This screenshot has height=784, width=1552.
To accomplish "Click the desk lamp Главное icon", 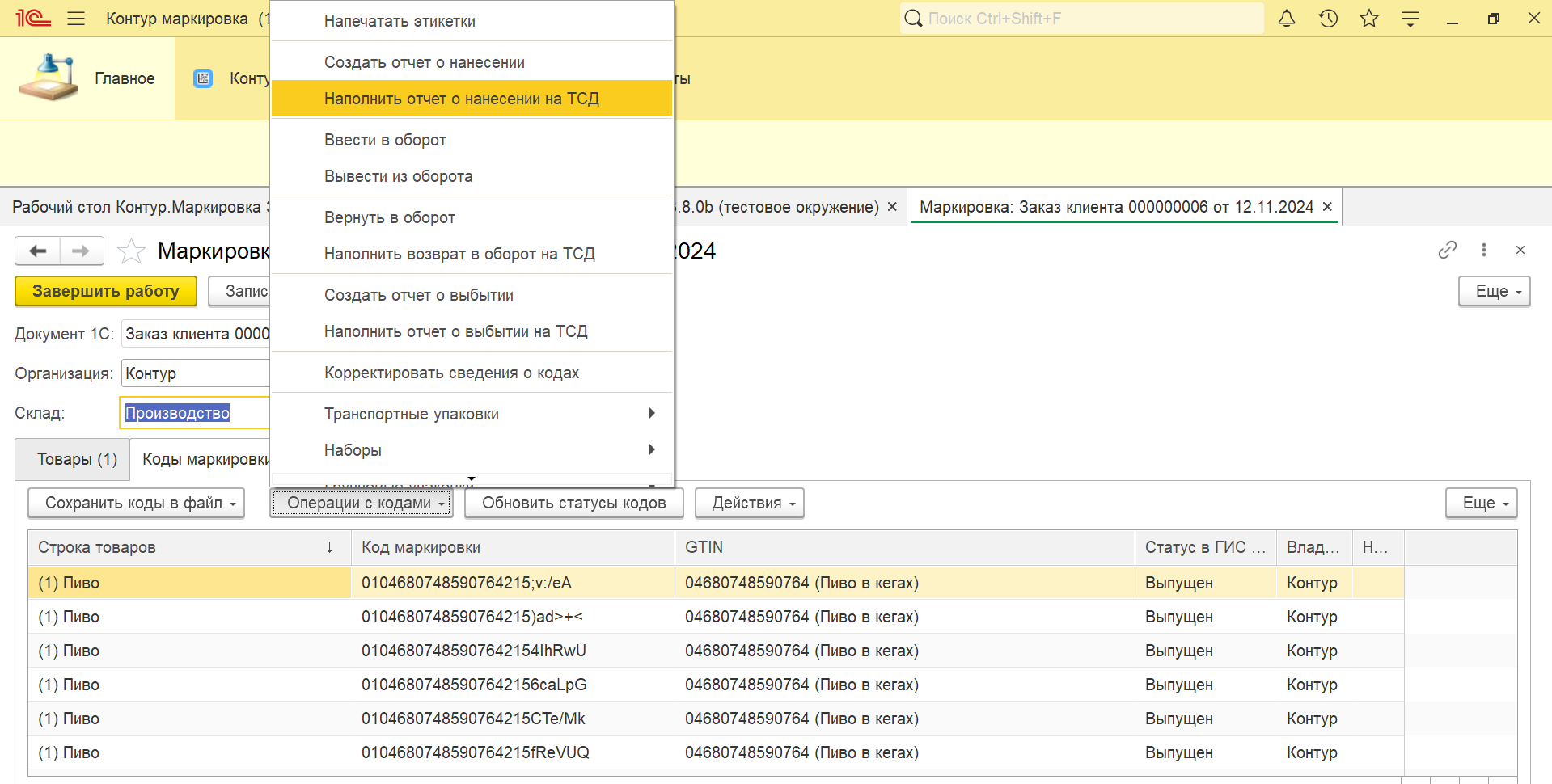I will (49, 78).
